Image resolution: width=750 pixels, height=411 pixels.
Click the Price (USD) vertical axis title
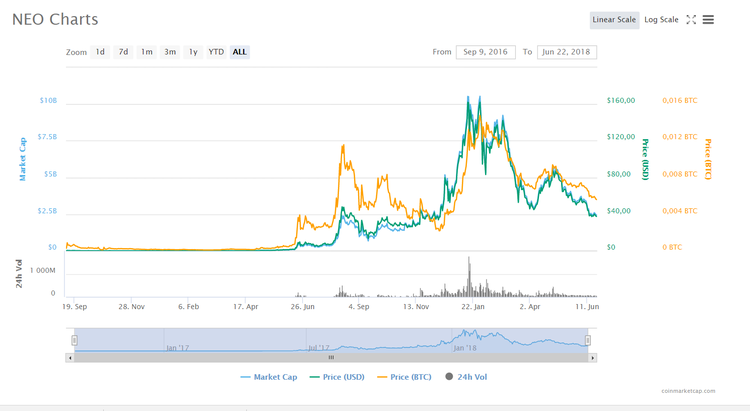tap(645, 159)
